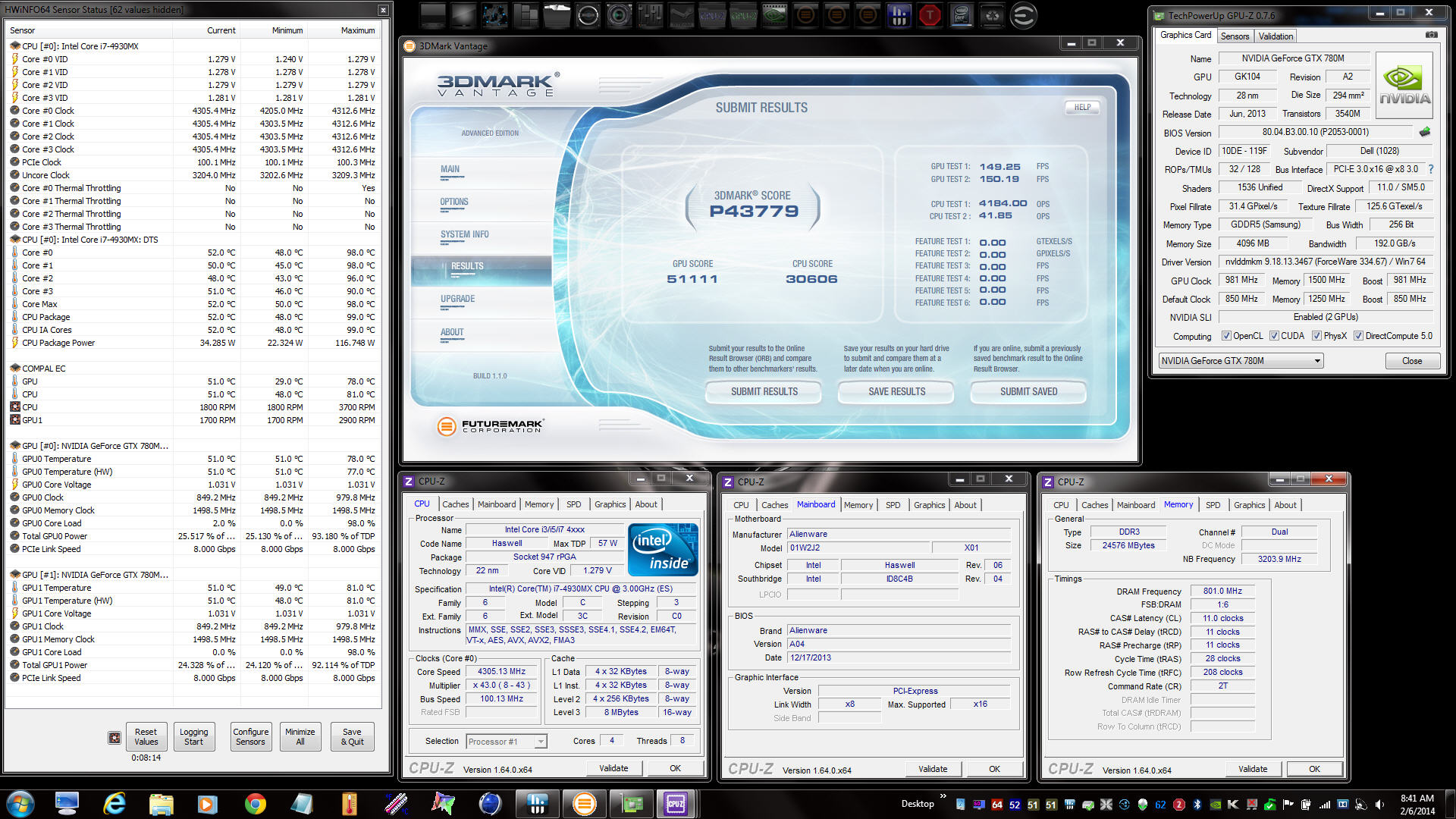Open the network map icon in top dock
The image size is (1456, 819).
pos(495,15)
